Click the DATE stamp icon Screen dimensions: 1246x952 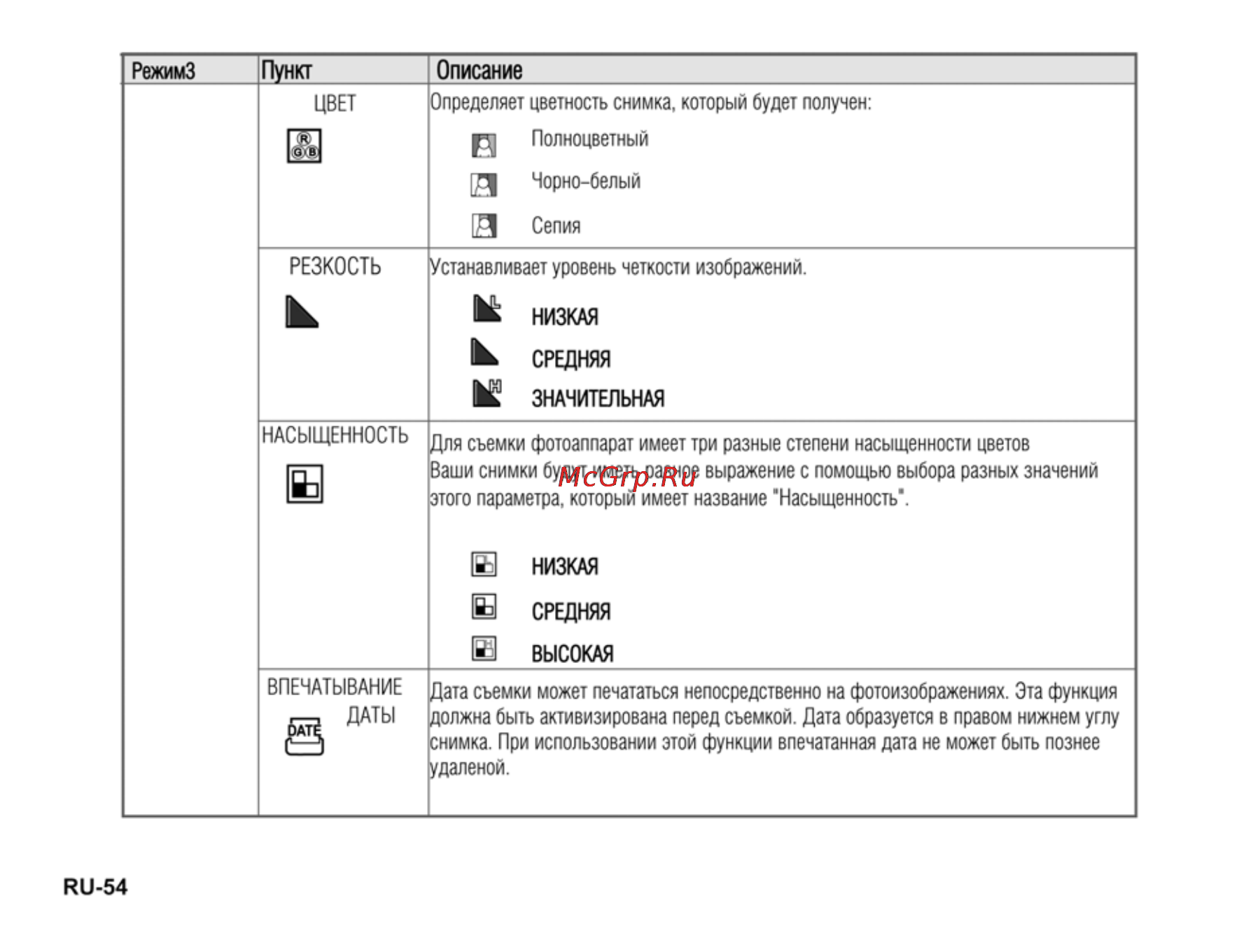pyautogui.click(x=304, y=736)
